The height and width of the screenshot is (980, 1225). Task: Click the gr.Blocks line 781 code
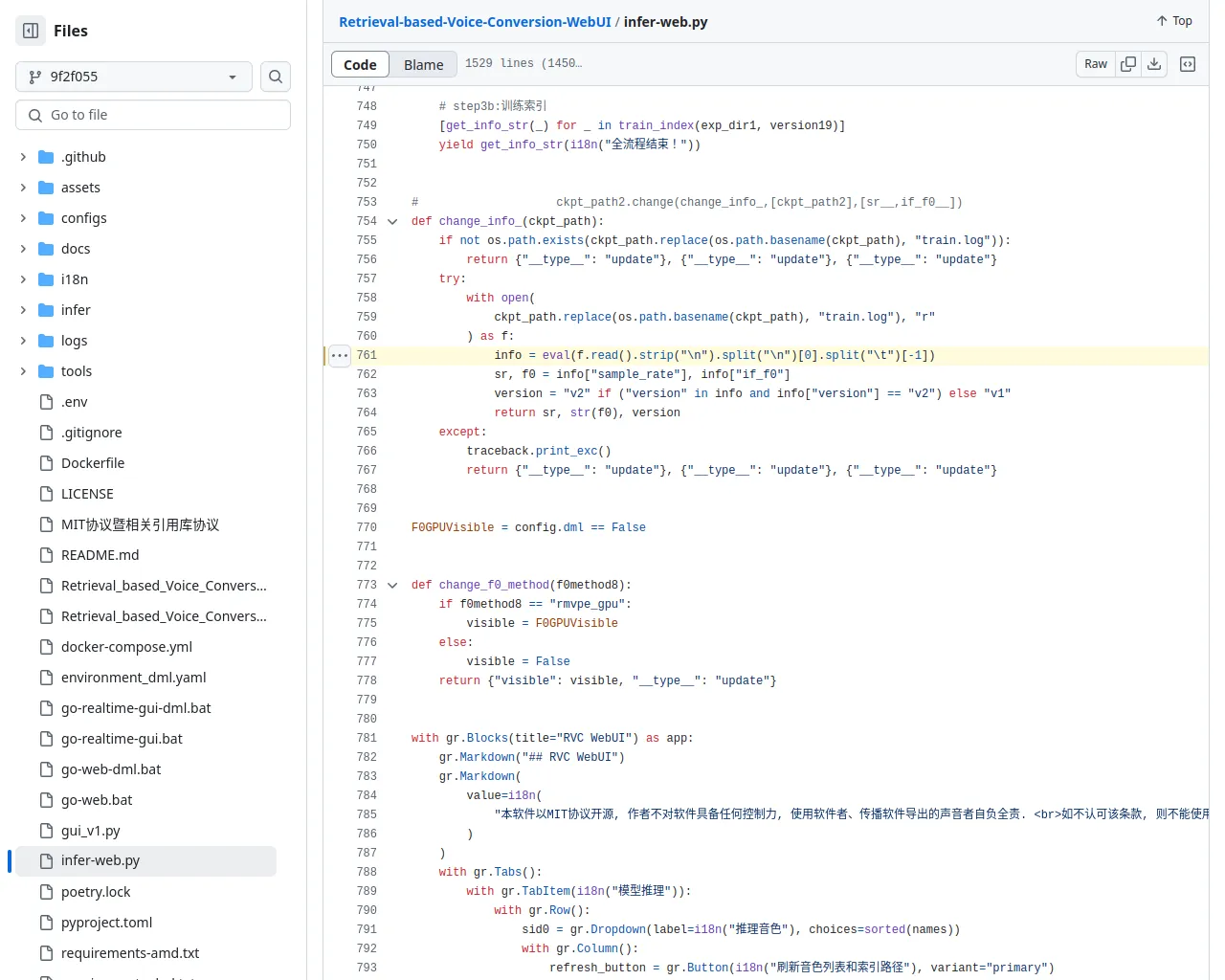point(552,738)
